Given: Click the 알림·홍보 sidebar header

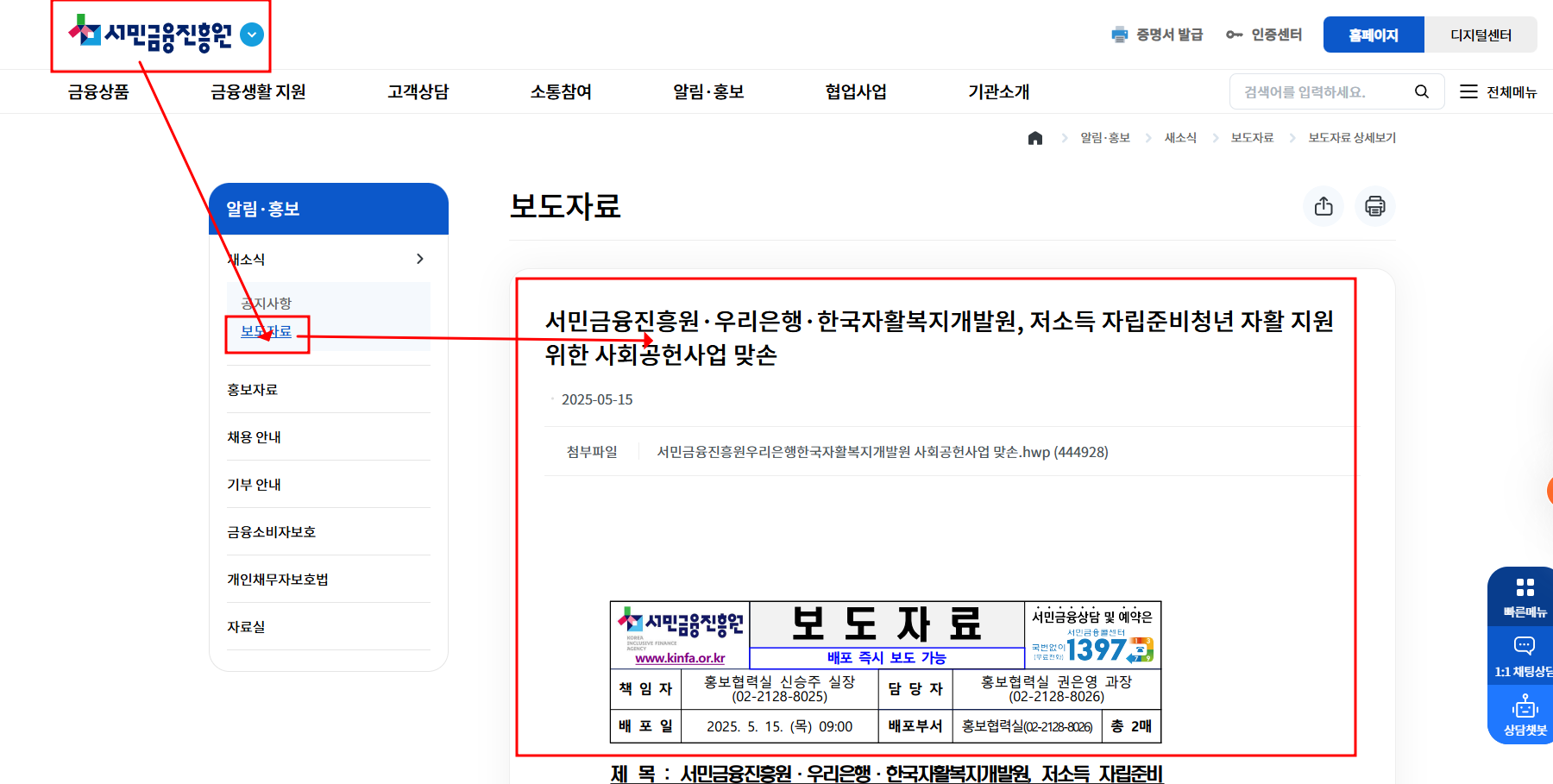Looking at the screenshot, I should [x=329, y=209].
